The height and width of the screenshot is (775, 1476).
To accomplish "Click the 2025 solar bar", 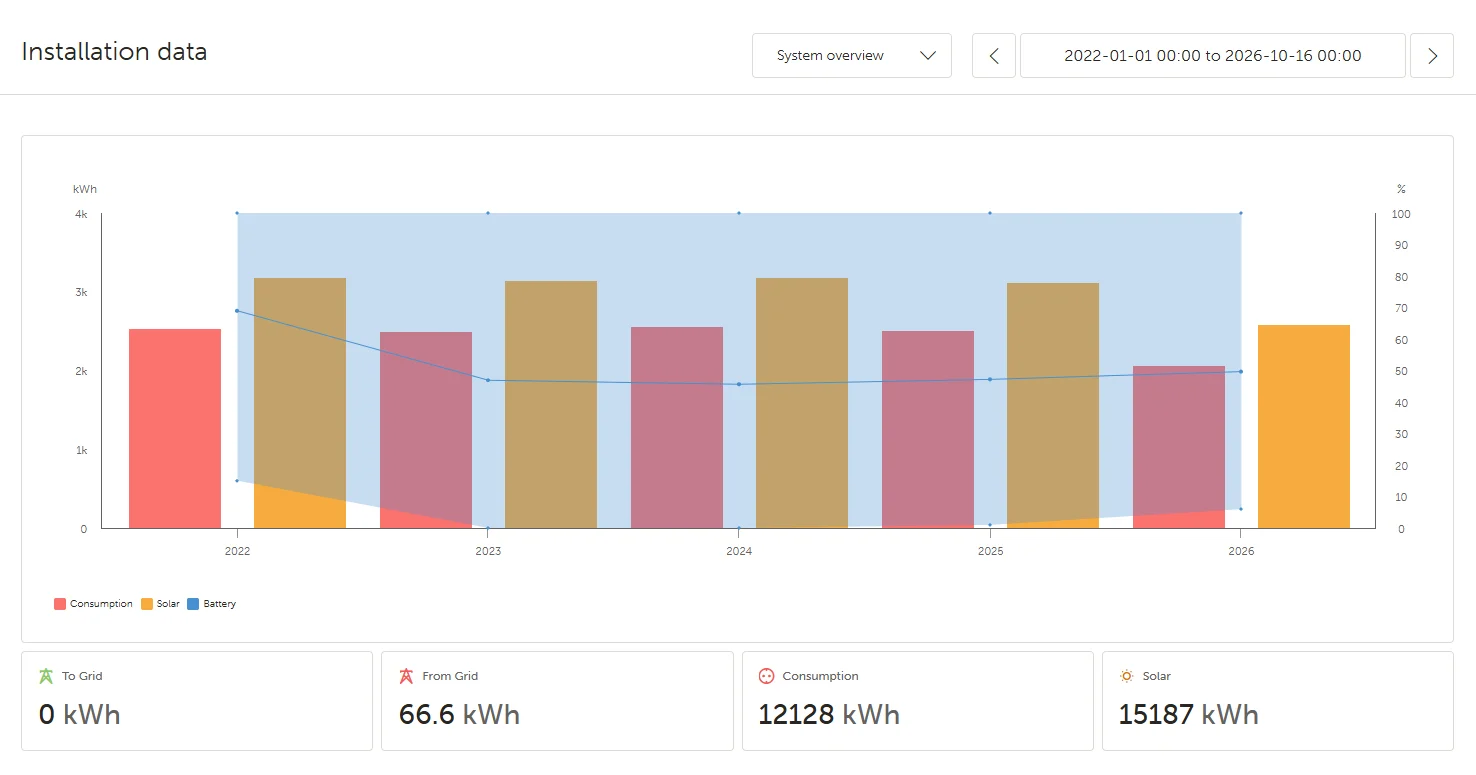I will [1053, 405].
